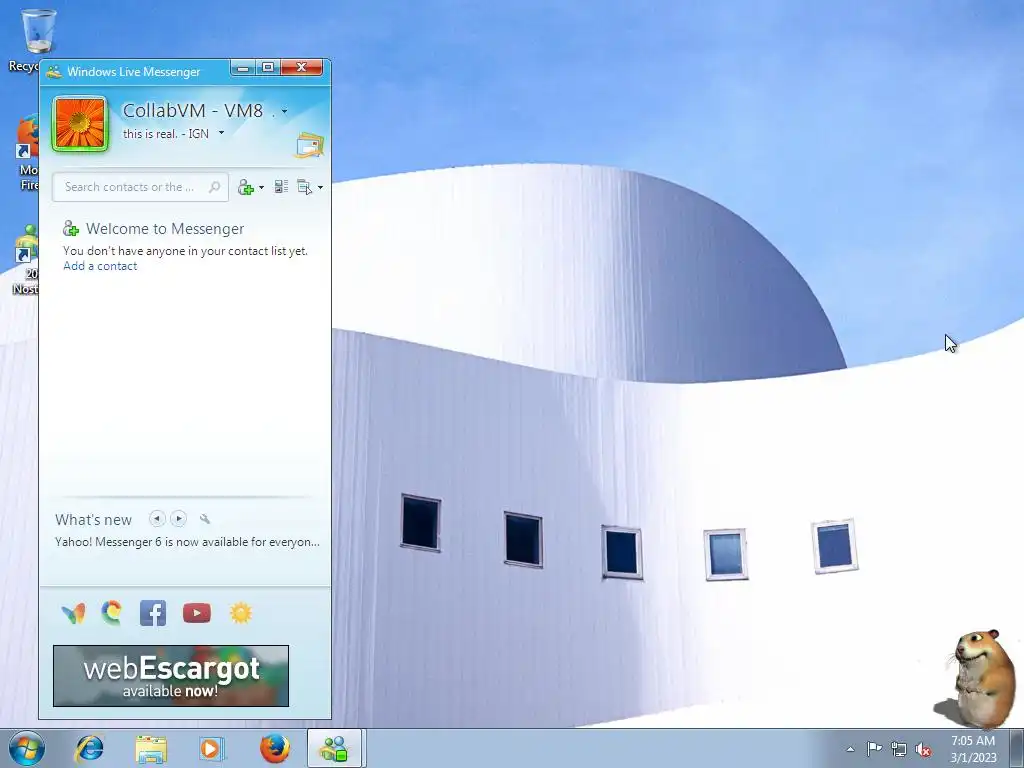Viewport: 1024px width, 768px height.
Task: Click the 'this is real. - IGN' message
Action: tap(166, 133)
